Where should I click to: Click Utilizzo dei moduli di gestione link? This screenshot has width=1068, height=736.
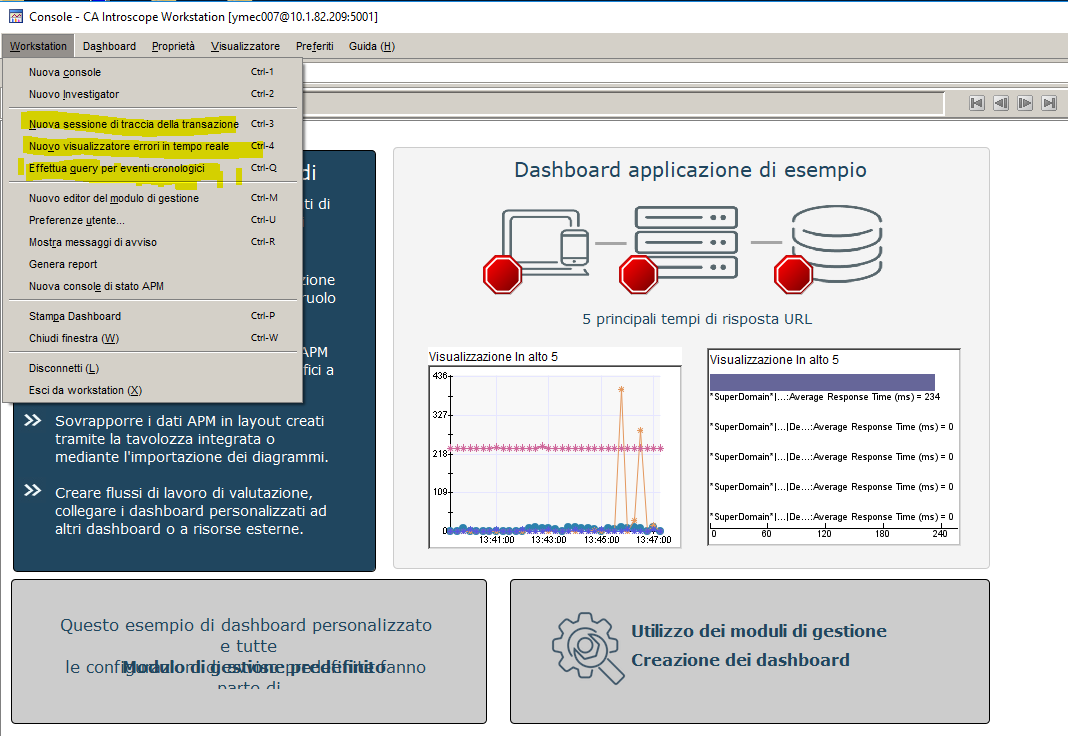tap(758, 631)
